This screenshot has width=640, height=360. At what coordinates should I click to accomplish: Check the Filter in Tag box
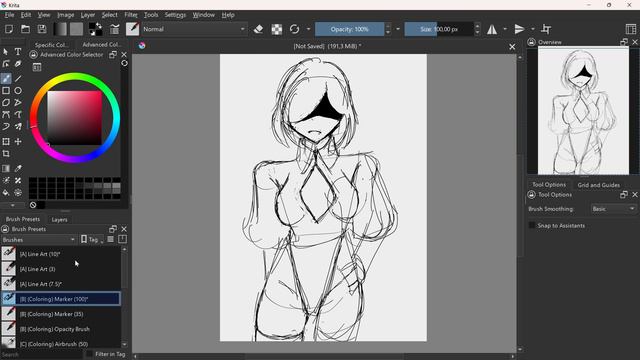pyautogui.click(x=89, y=354)
